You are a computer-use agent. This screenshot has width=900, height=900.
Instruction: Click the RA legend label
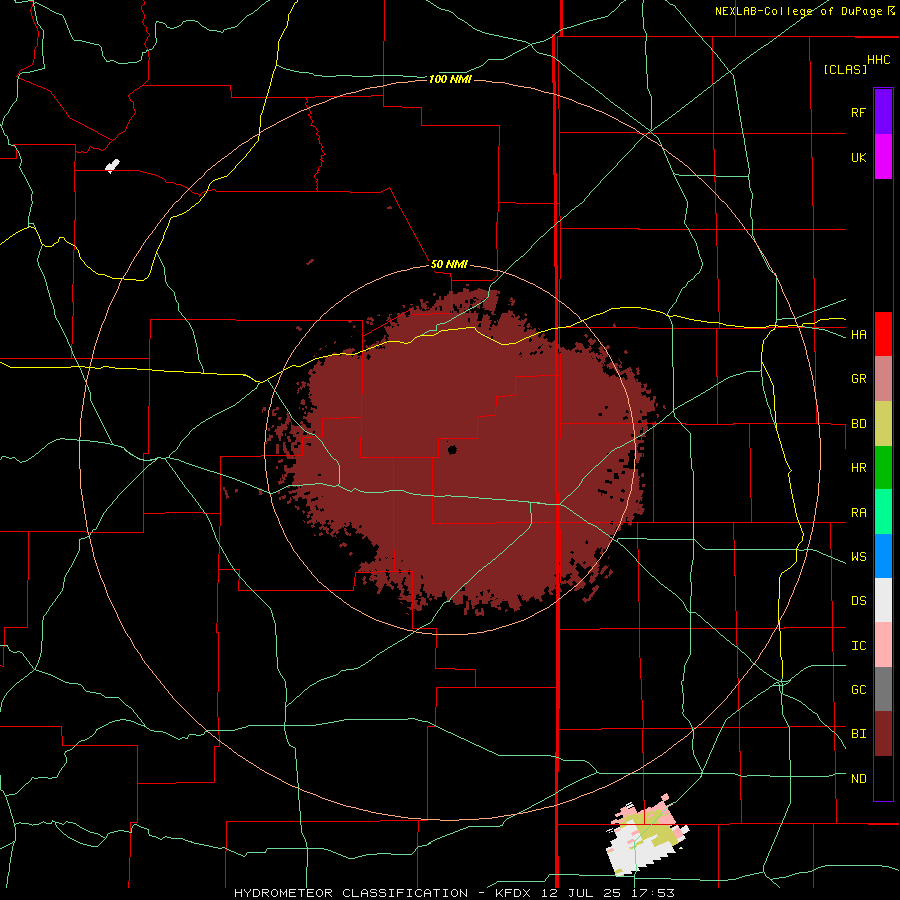click(858, 513)
